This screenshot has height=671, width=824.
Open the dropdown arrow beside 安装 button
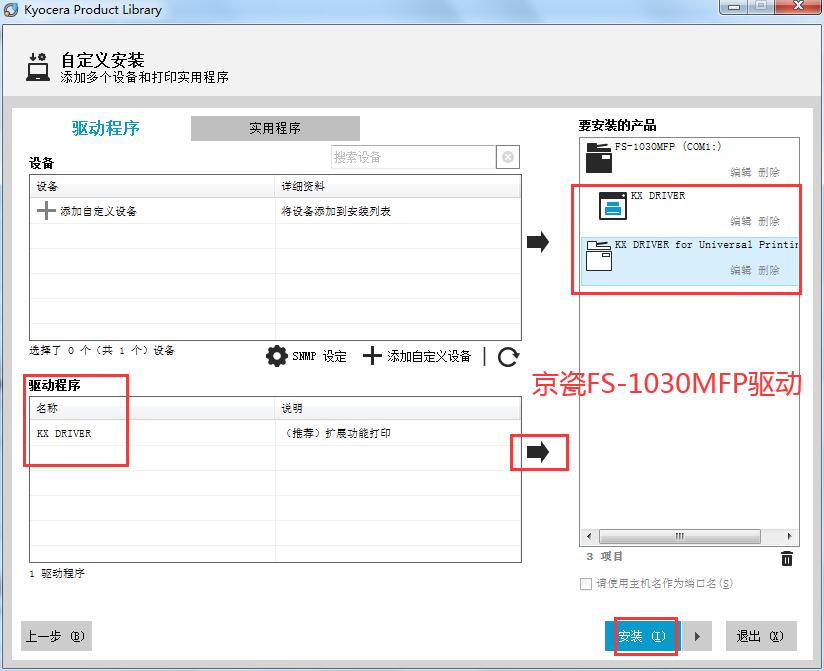click(x=697, y=636)
